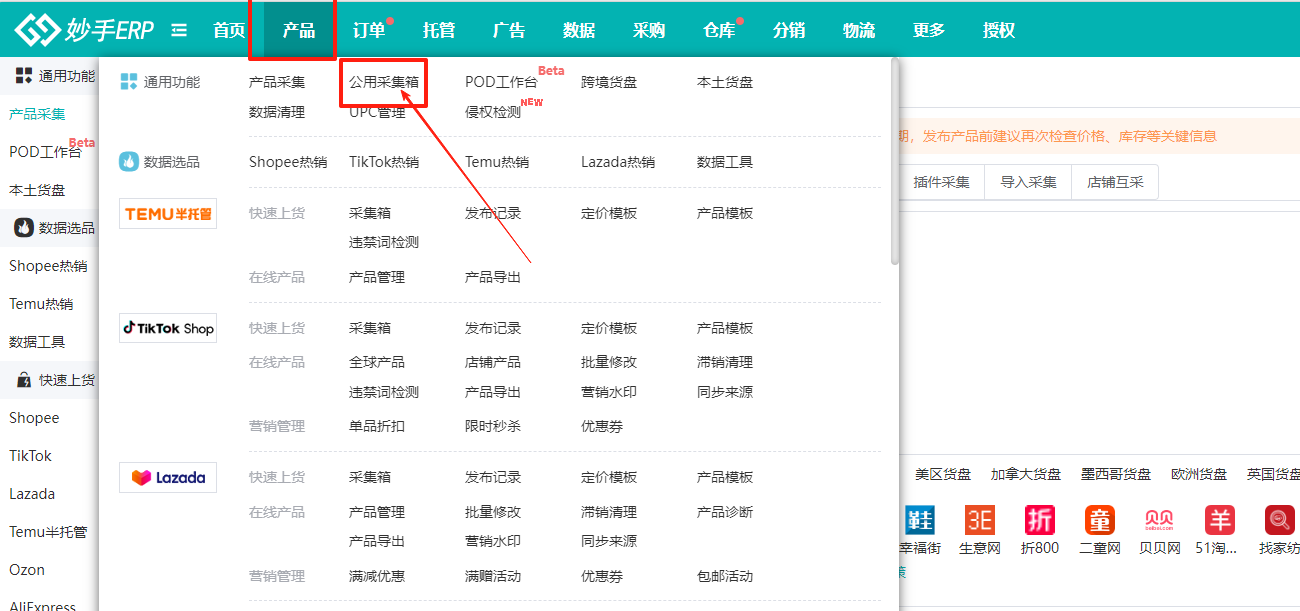Open 限时秒杀 in the TikTok Shop section
The width and height of the screenshot is (1300, 611).
493,426
